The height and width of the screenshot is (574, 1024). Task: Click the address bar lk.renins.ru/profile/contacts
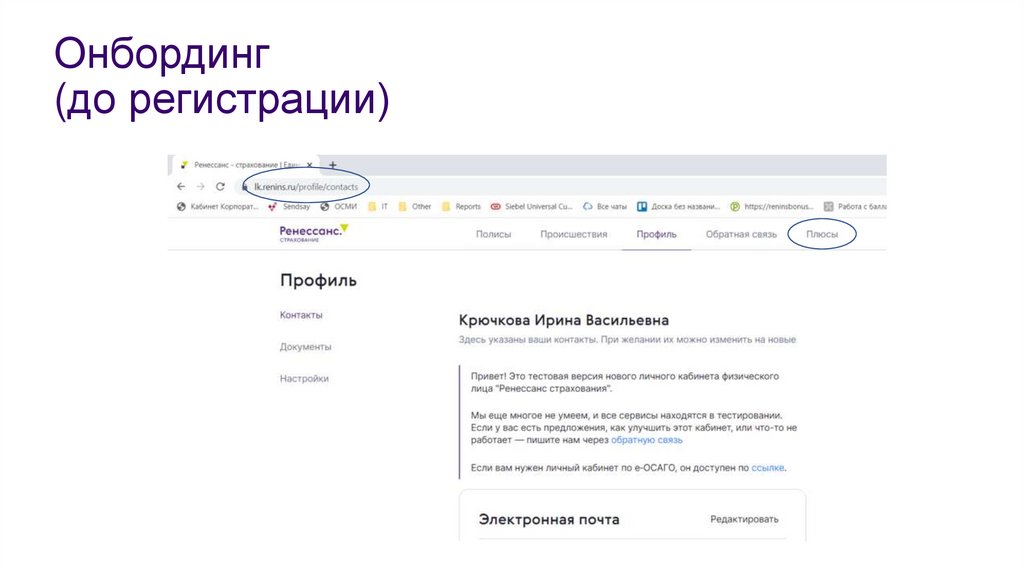point(306,187)
